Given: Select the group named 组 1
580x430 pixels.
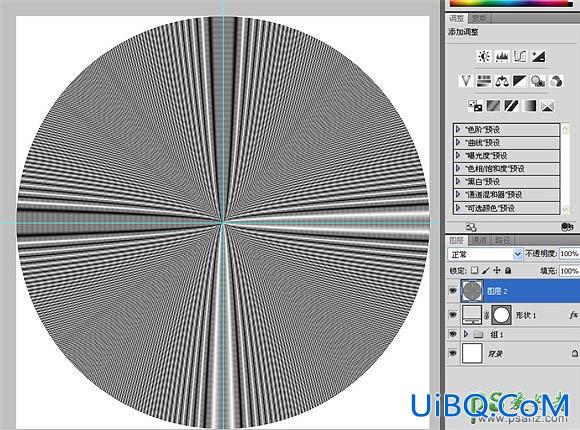Looking at the screenshot, I should point(496,335).
